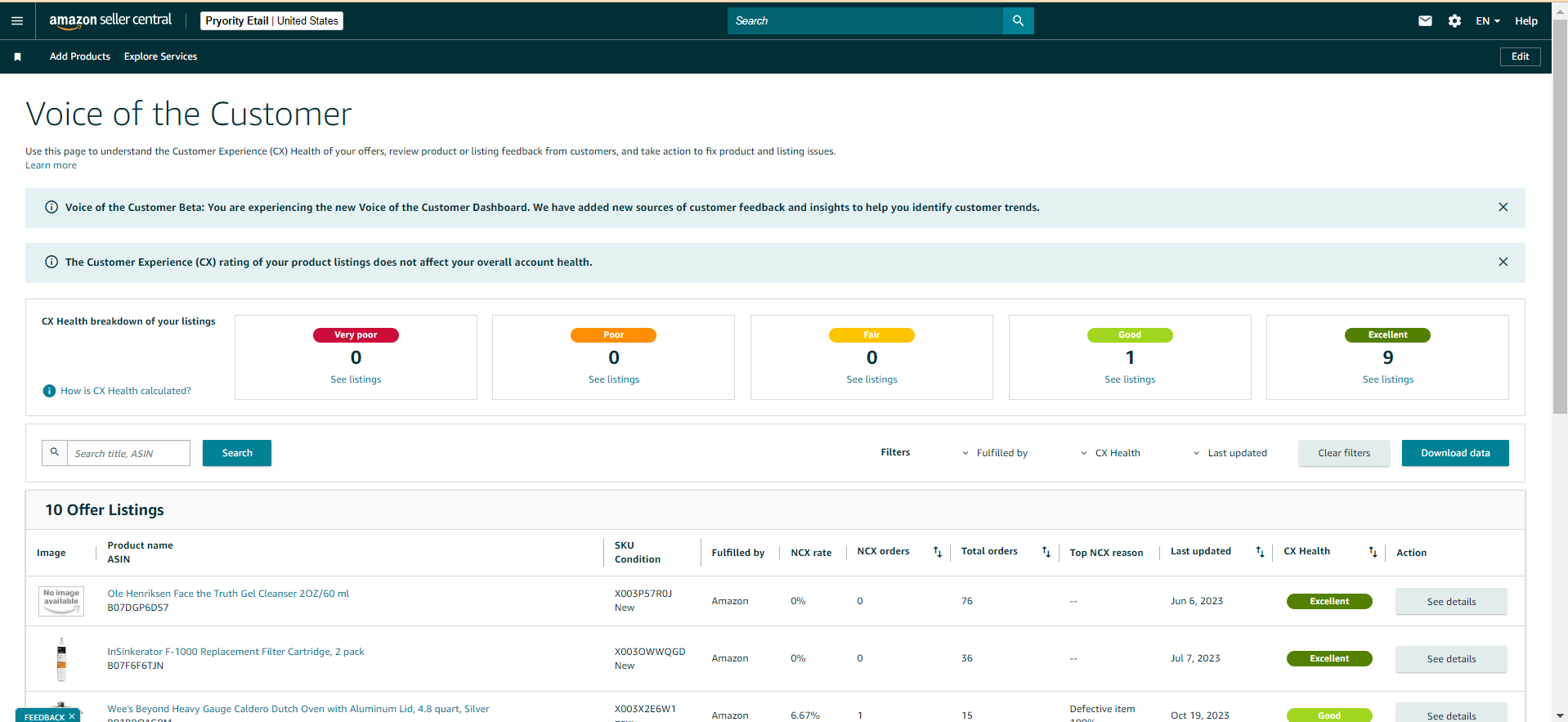The height and width of the screenshot is (722, 1568).
Task: Click the InSinkerator product thumbnail image
Action: 61,659
